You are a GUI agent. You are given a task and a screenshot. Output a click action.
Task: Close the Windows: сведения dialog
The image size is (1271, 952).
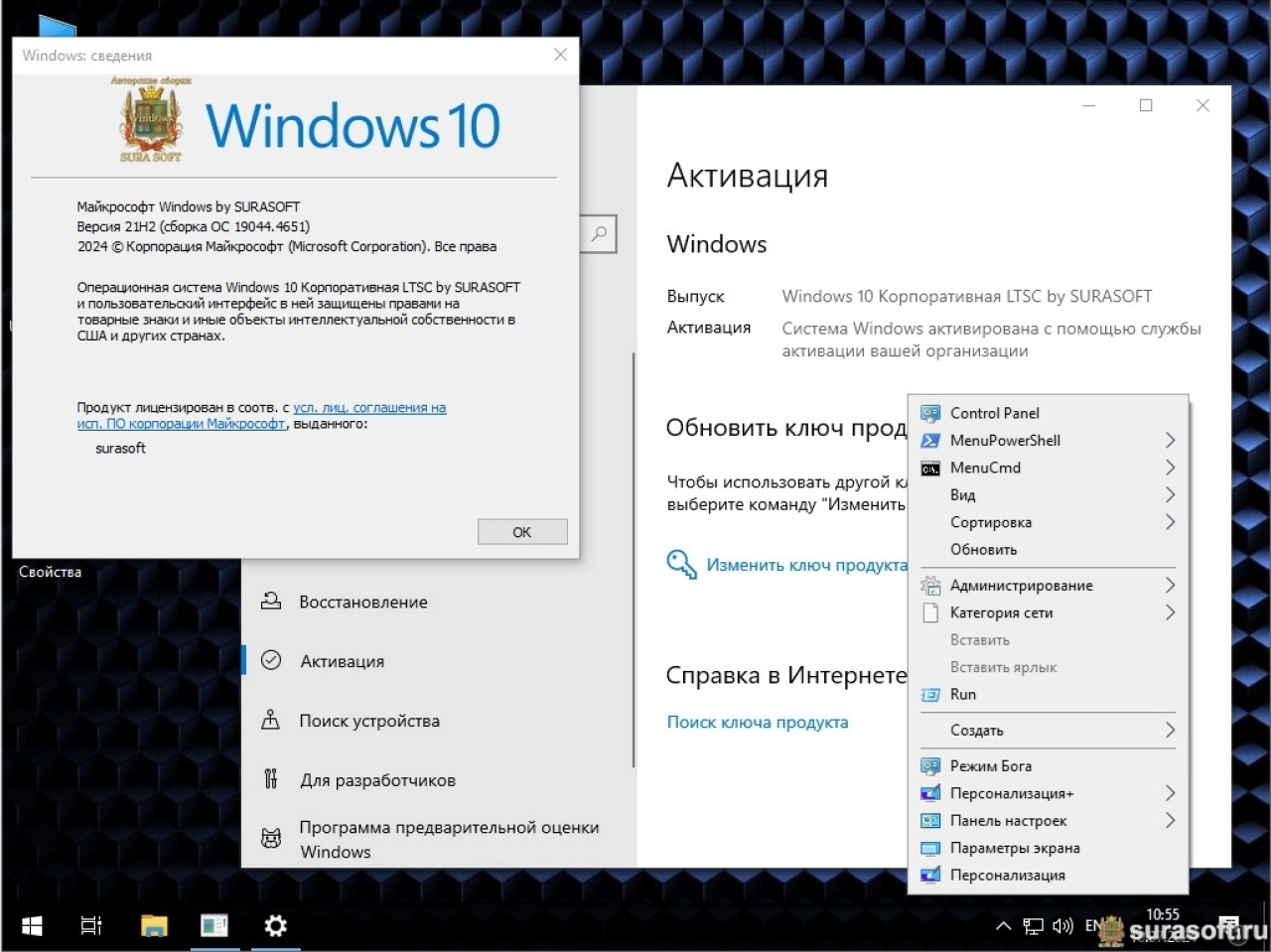[560, 56]
